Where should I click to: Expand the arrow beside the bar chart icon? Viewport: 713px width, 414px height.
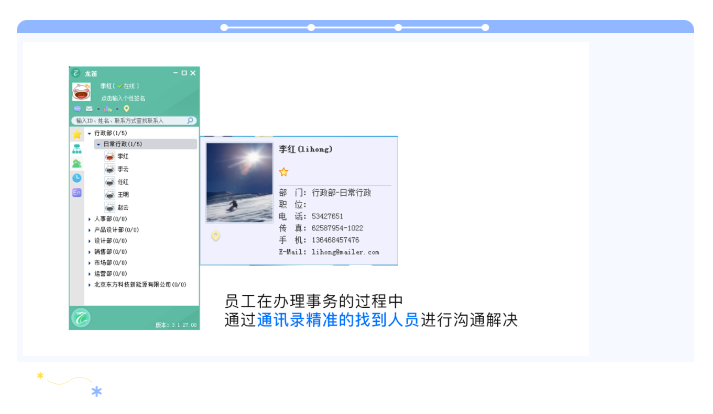click(x=117, y=109)
